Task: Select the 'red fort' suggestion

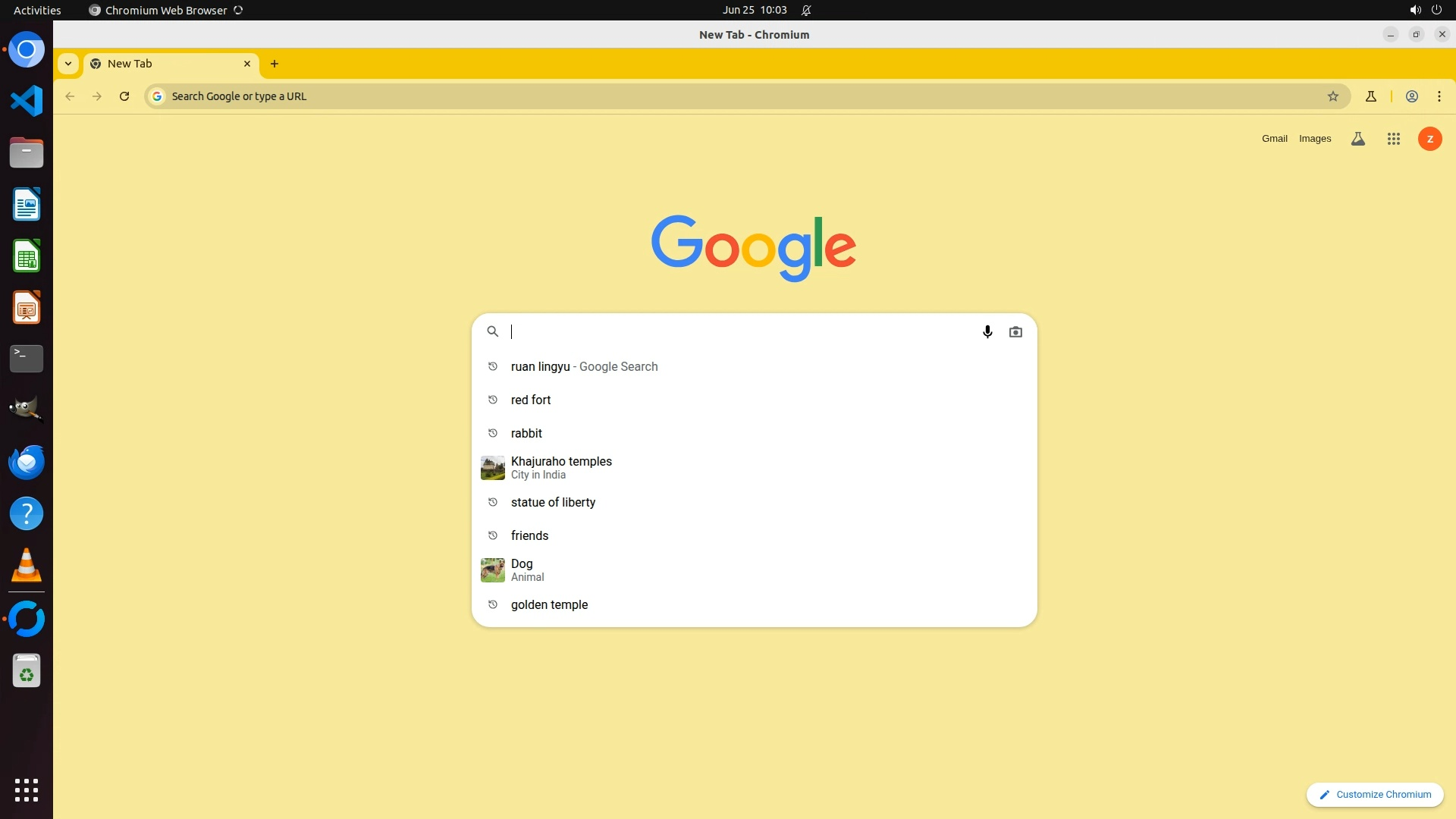Action: [531, 400]
